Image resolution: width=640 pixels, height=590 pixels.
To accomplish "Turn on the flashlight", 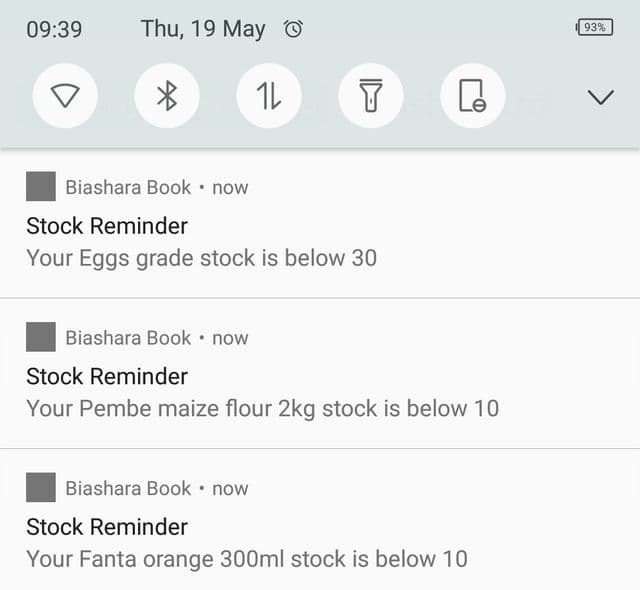I will (371, 96).
